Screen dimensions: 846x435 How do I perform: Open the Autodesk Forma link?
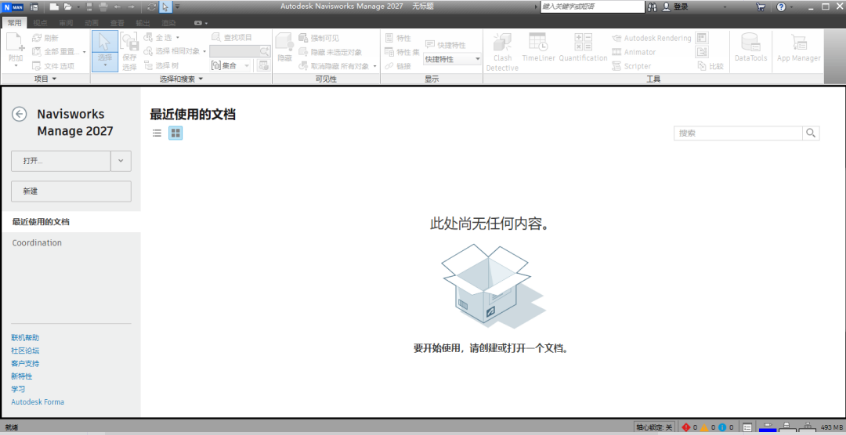(x=38, y=402)
